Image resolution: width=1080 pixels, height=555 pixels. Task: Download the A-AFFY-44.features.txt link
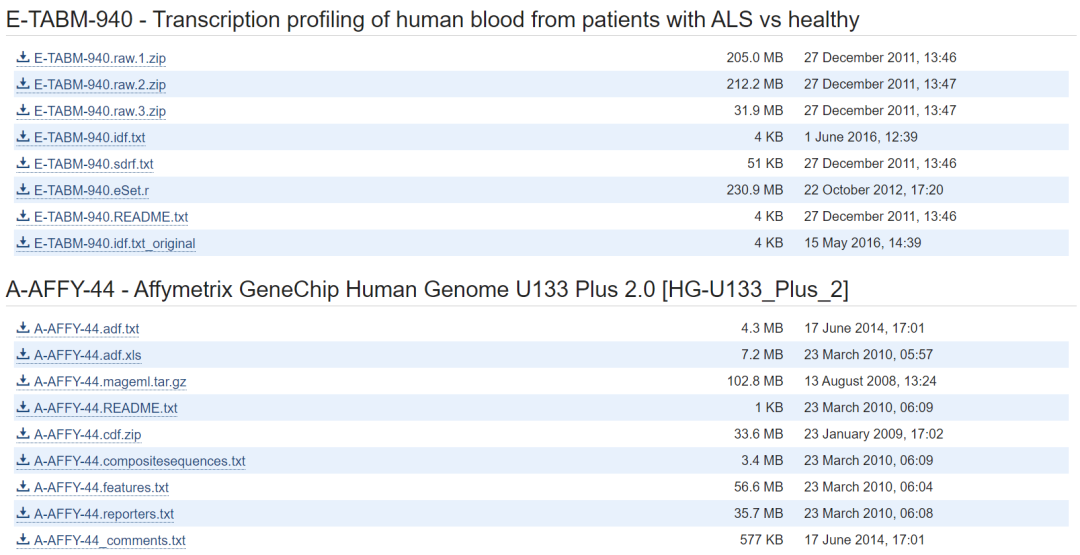(x=101, y=488)
